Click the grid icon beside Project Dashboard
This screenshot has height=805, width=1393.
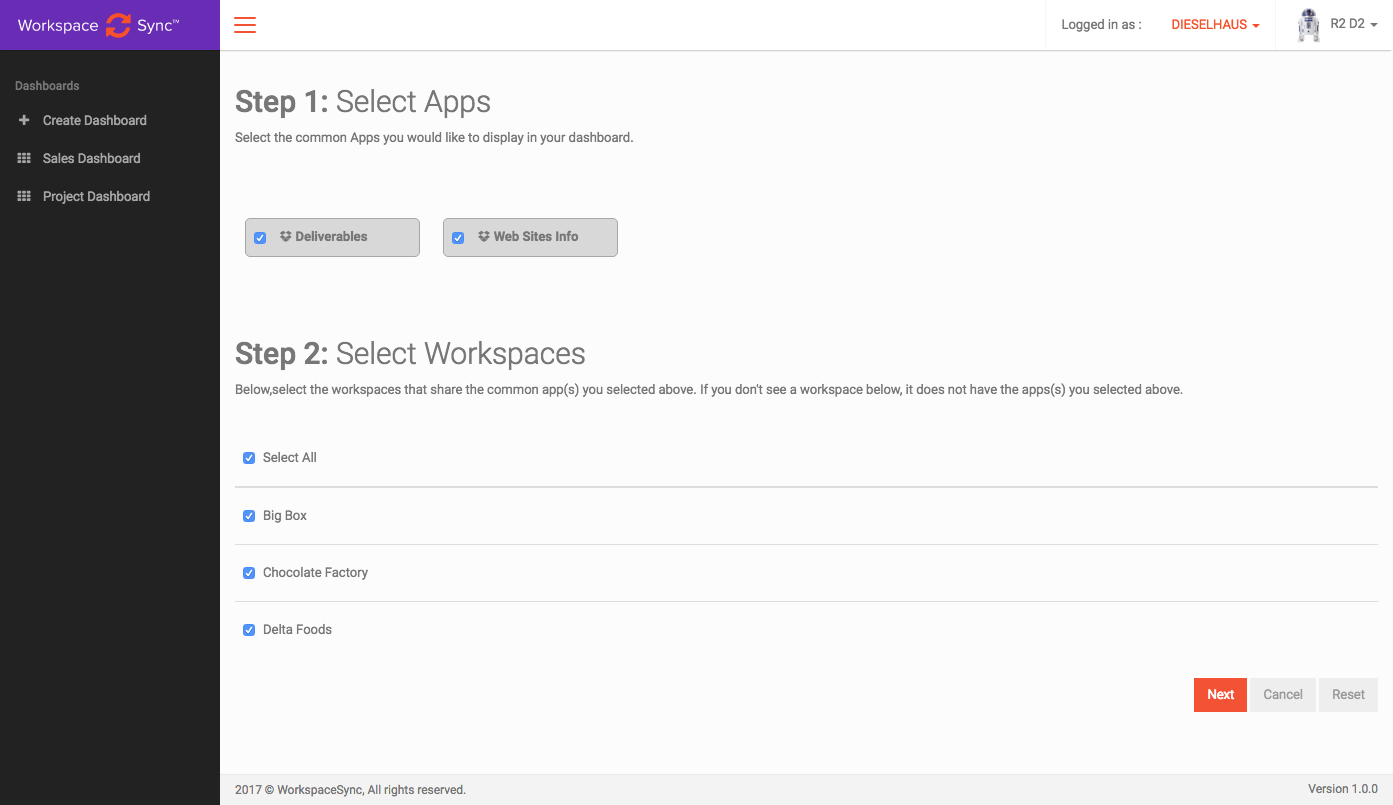click(x=24, y=196)
